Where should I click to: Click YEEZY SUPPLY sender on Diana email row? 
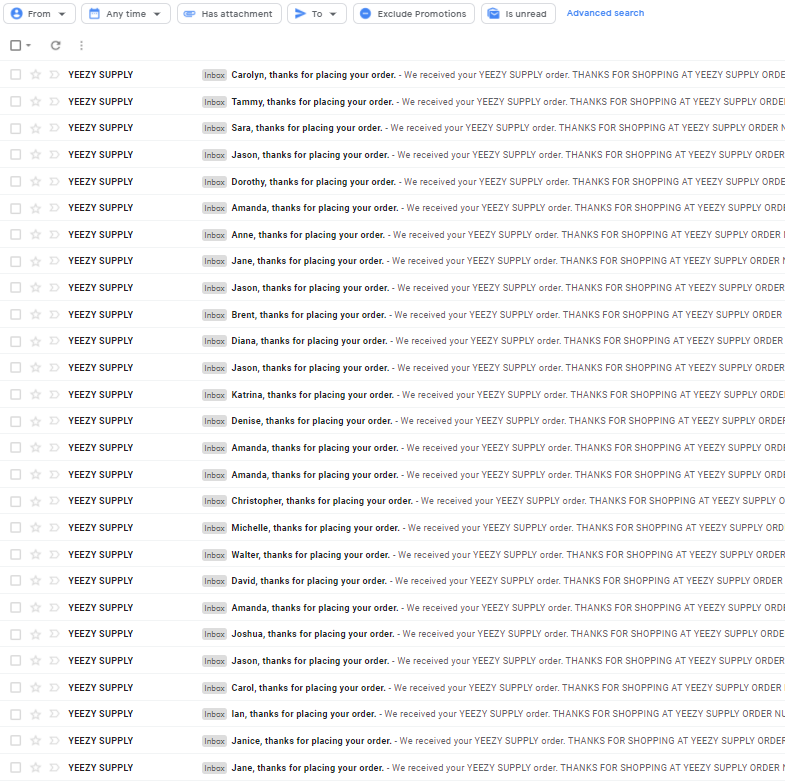101,341
